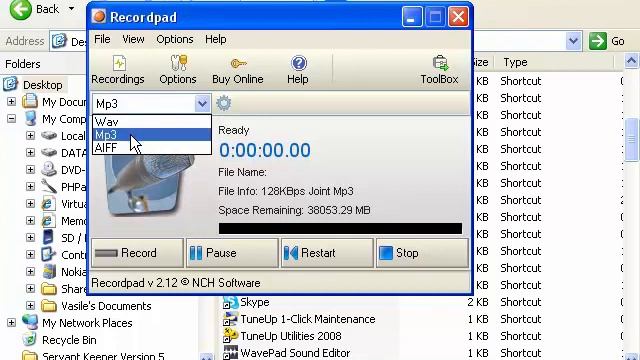The width and height of the screenshot is (640, 360).
Task: Click the black recording level meter
Action: pos(340,228)
